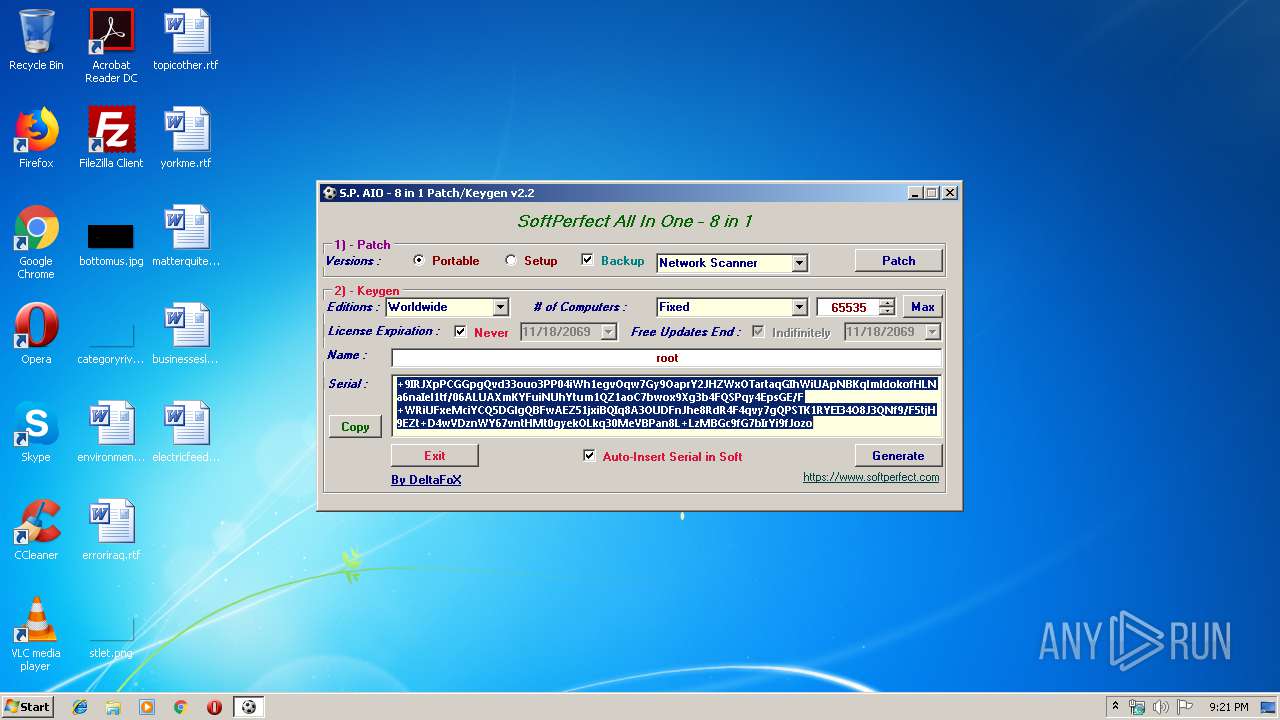This screenshot has height=720, width=1280.
Task: Toggle the Backup checkbox
Action: [x=588, y=260]
